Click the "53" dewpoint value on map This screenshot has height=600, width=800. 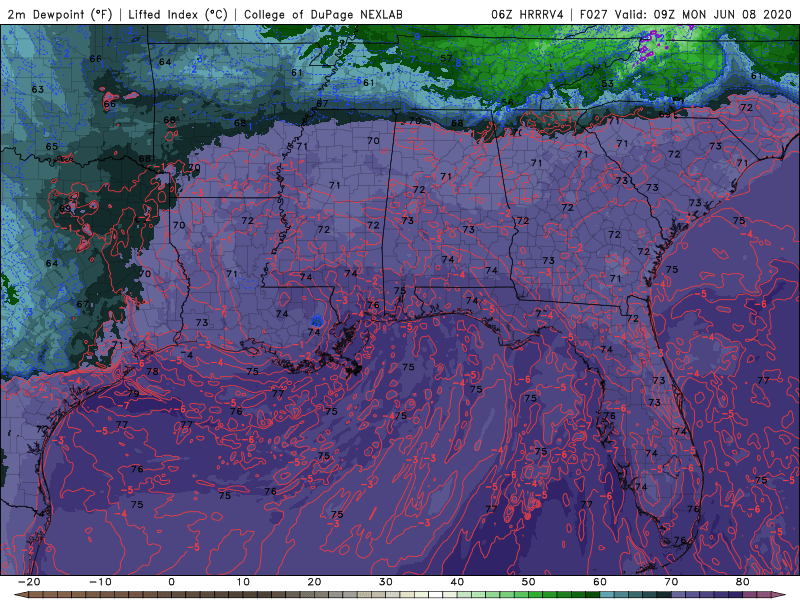point(607,84)
